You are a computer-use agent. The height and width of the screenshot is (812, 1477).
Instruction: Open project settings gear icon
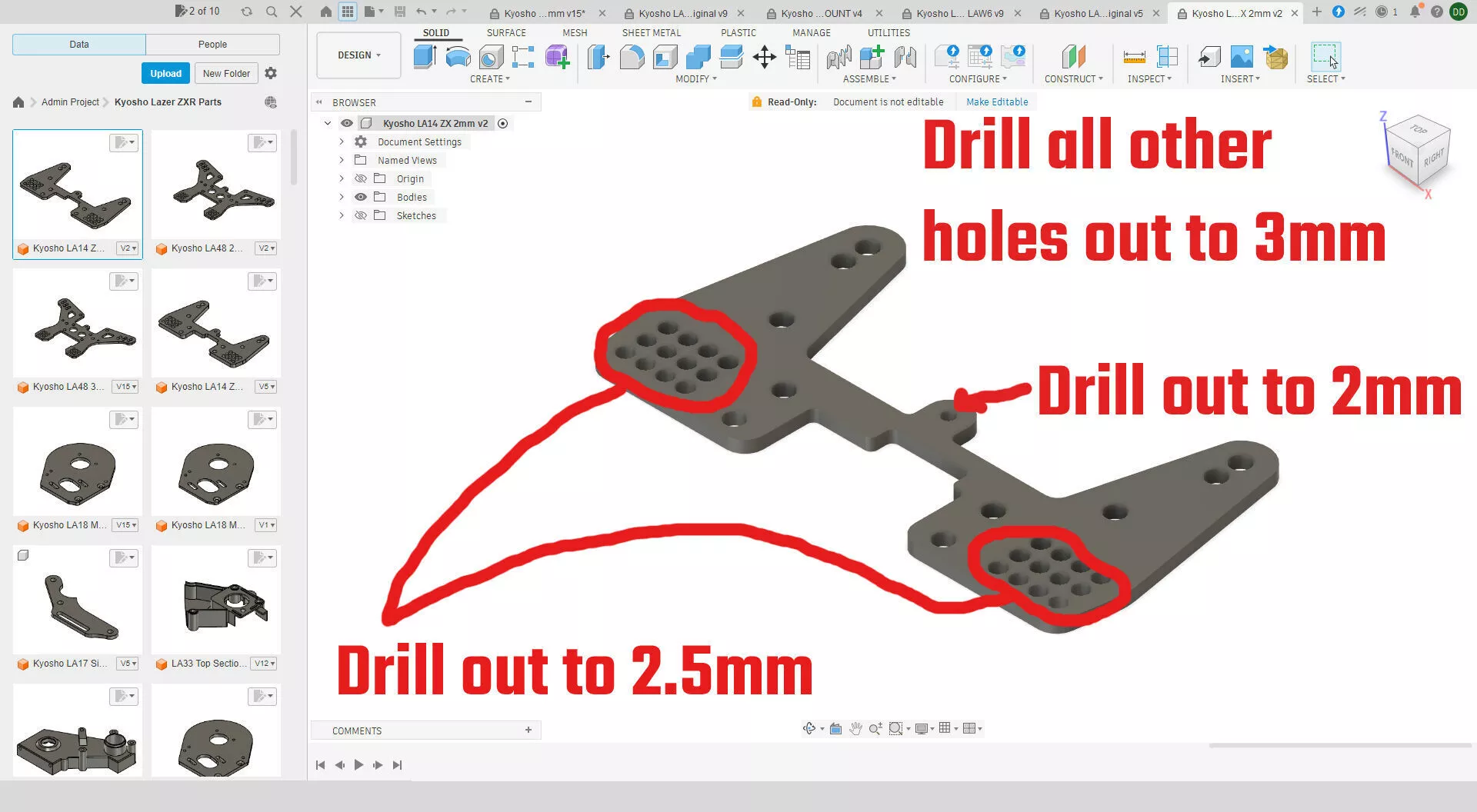tap(271, 73)
